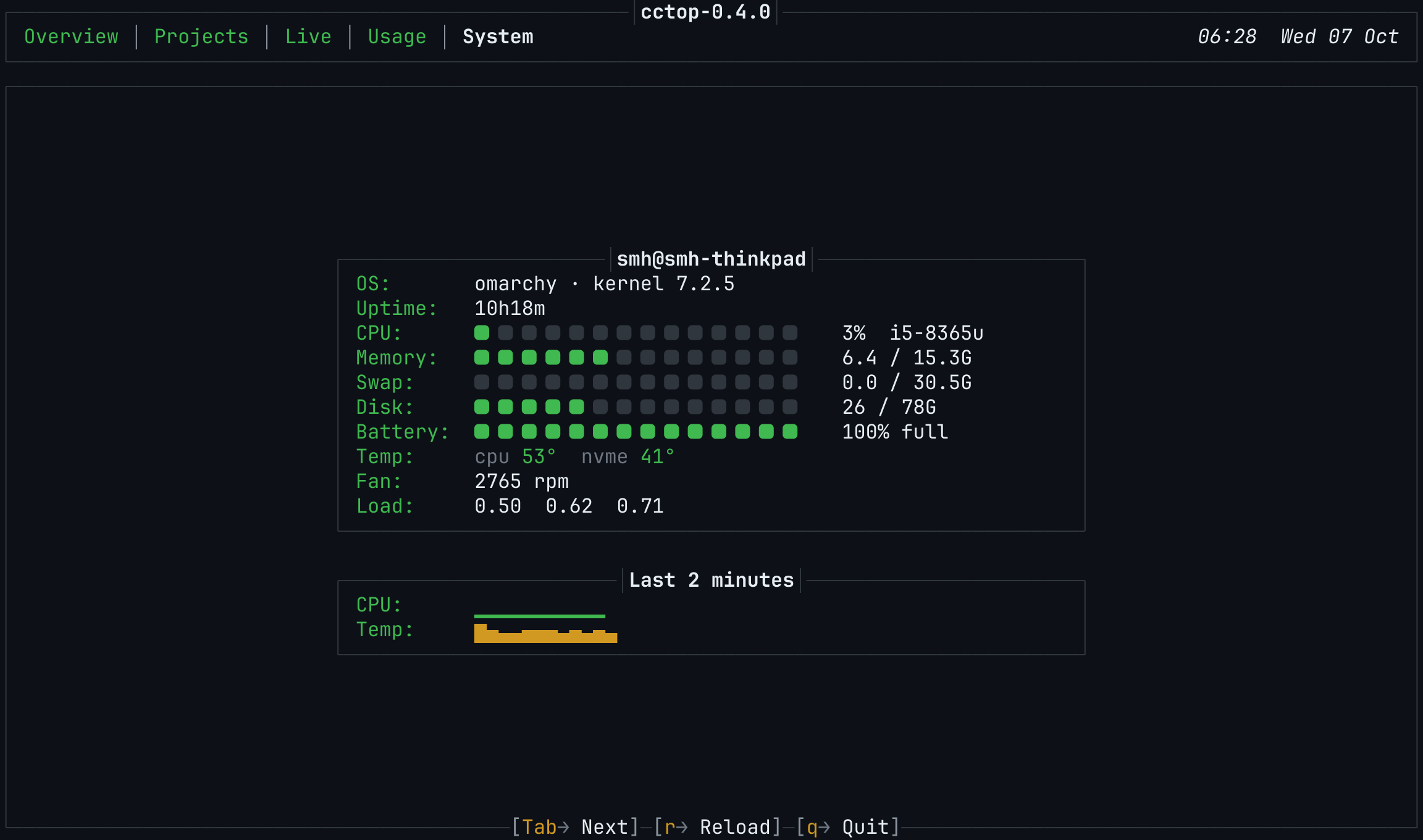Click the Uptime: label
The image size is (1423, 840).
(397, 308)
